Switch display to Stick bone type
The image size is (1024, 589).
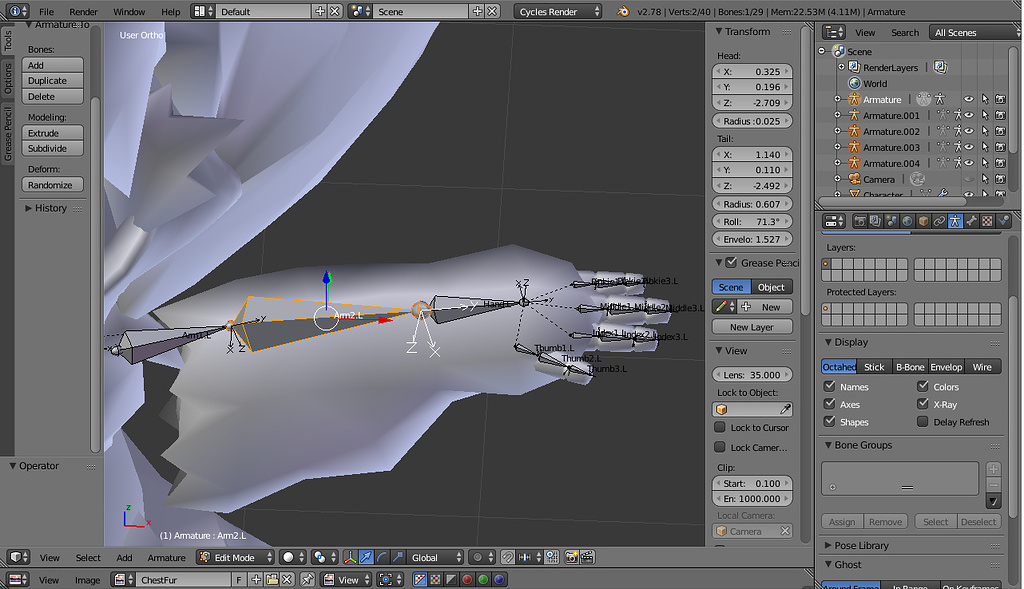click(874, 367)
